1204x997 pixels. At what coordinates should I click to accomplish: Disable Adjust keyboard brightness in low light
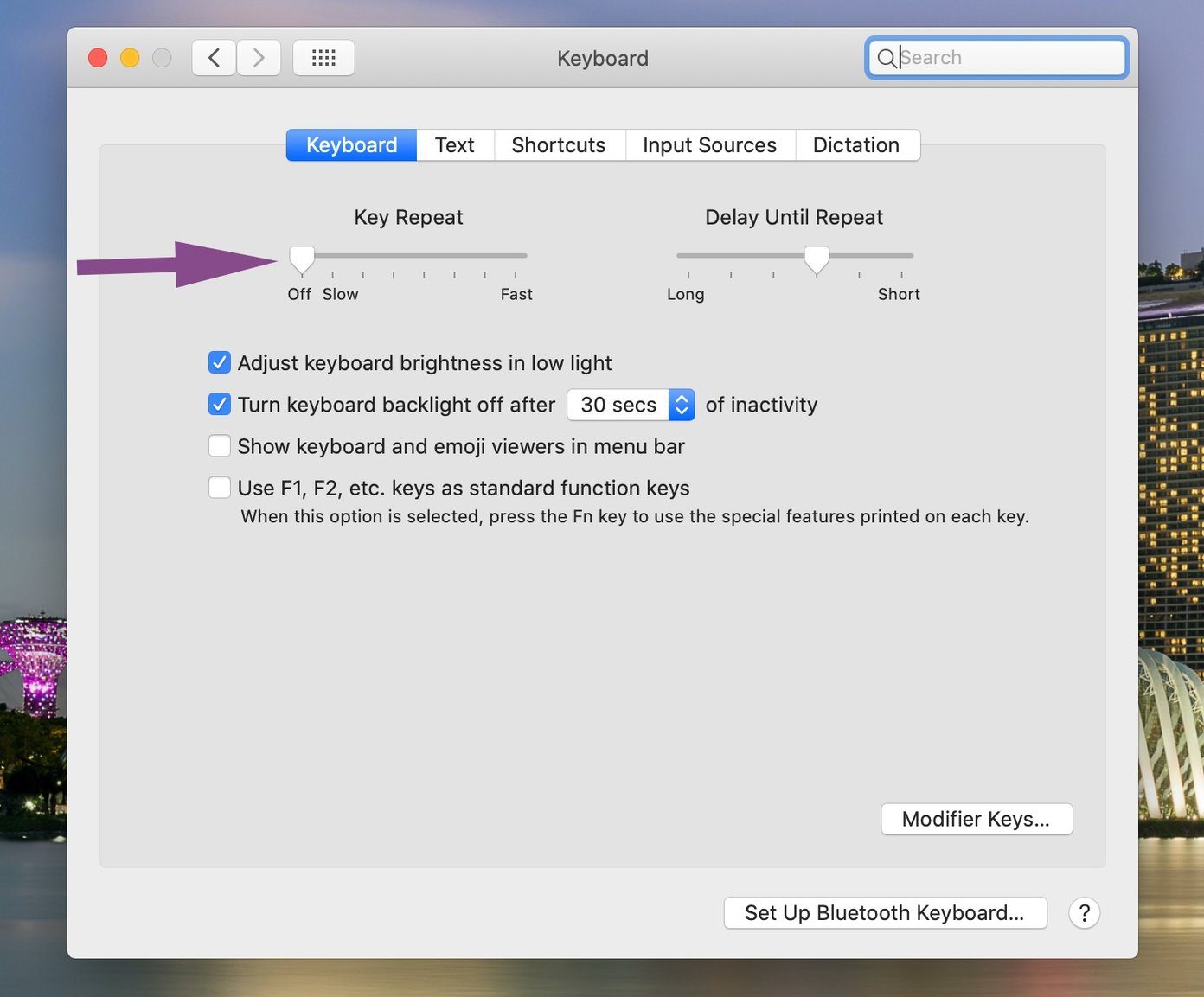tap(220, 362)
